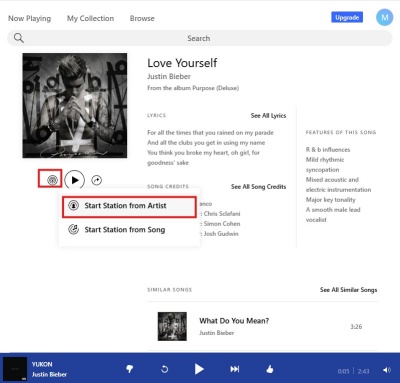This screenshot has width=400, height=383.
Task: Open See All Song Credits
Action: [x=259, y=187]
